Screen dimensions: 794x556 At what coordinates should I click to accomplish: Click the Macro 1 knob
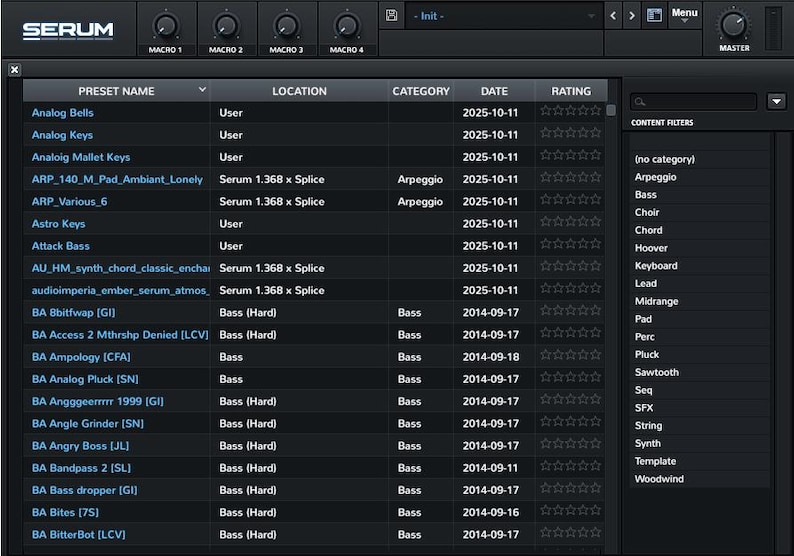click(x=165, y=26)
